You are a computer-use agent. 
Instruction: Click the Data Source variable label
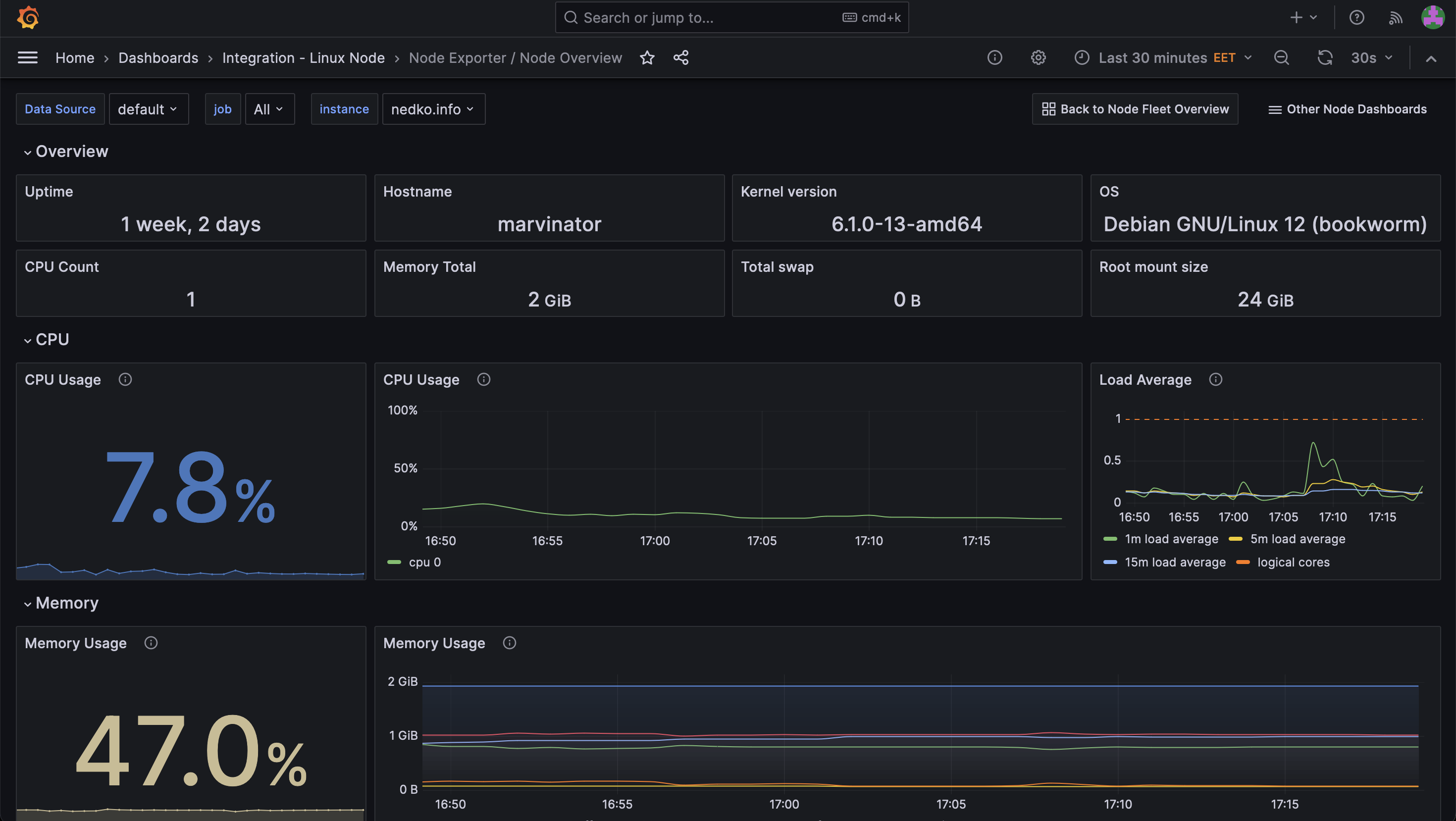coord(60,109)
